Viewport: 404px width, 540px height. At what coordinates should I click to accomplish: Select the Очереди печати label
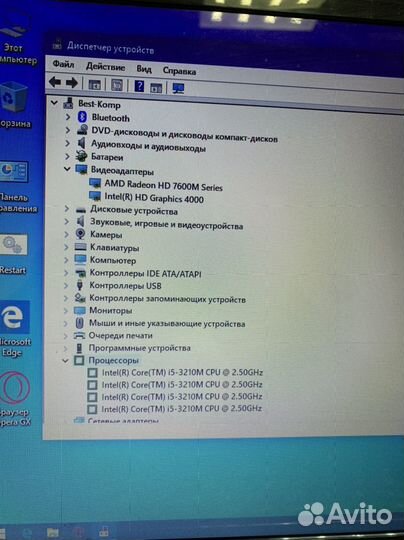tap(121, 335)
